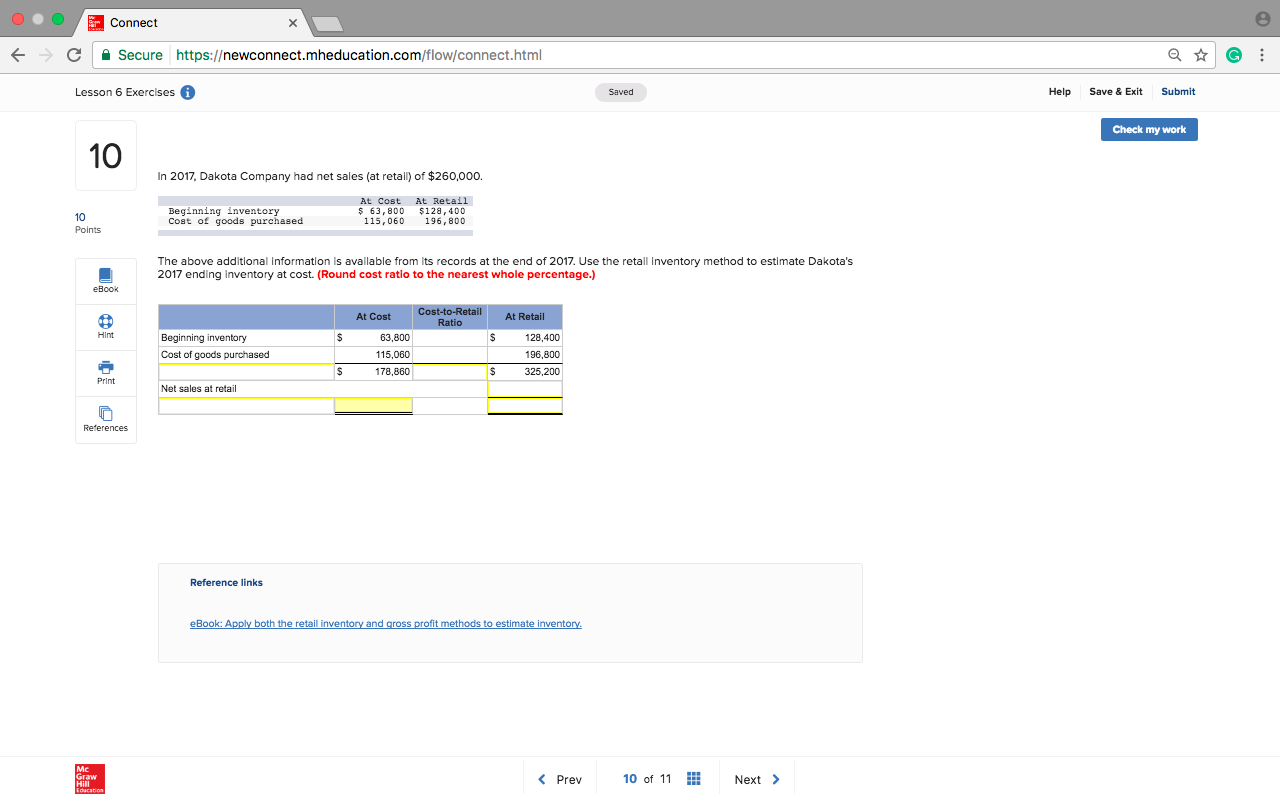Reload the page with the refresh icon
Screen dimensions: 1280x800
[x=73, y=55]
